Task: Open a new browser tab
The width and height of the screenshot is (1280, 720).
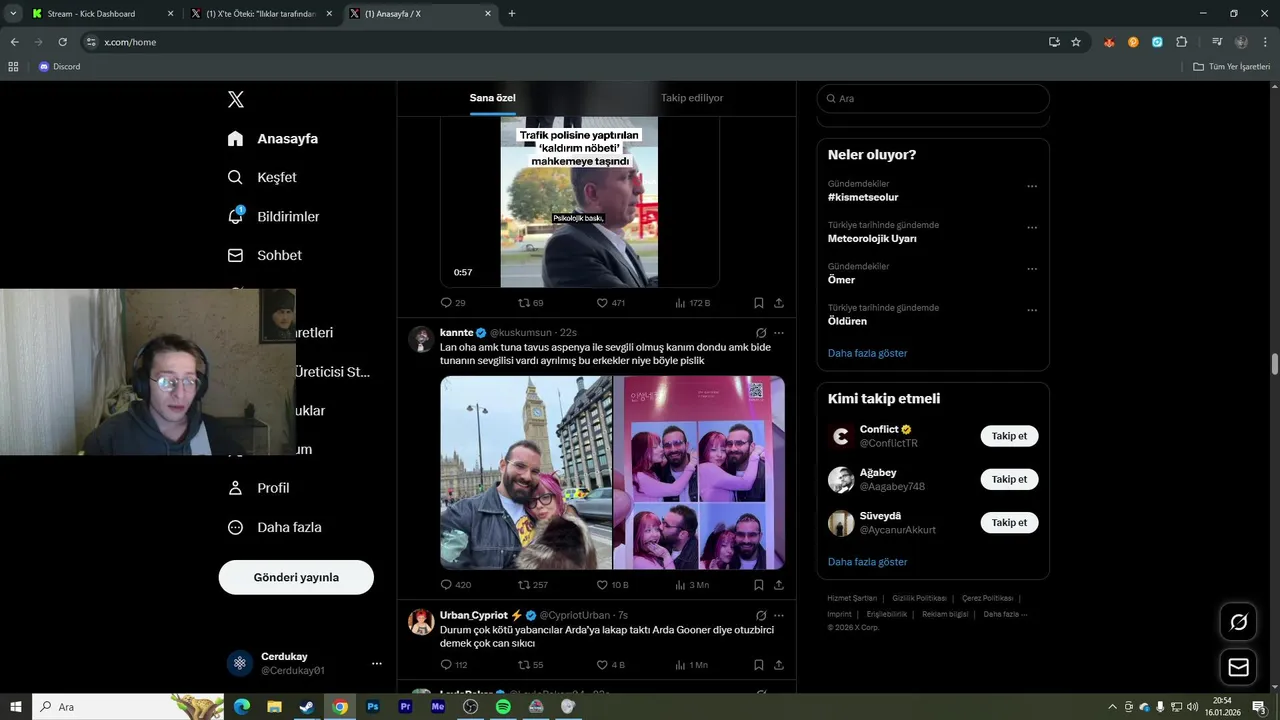Action: [512, 14]
